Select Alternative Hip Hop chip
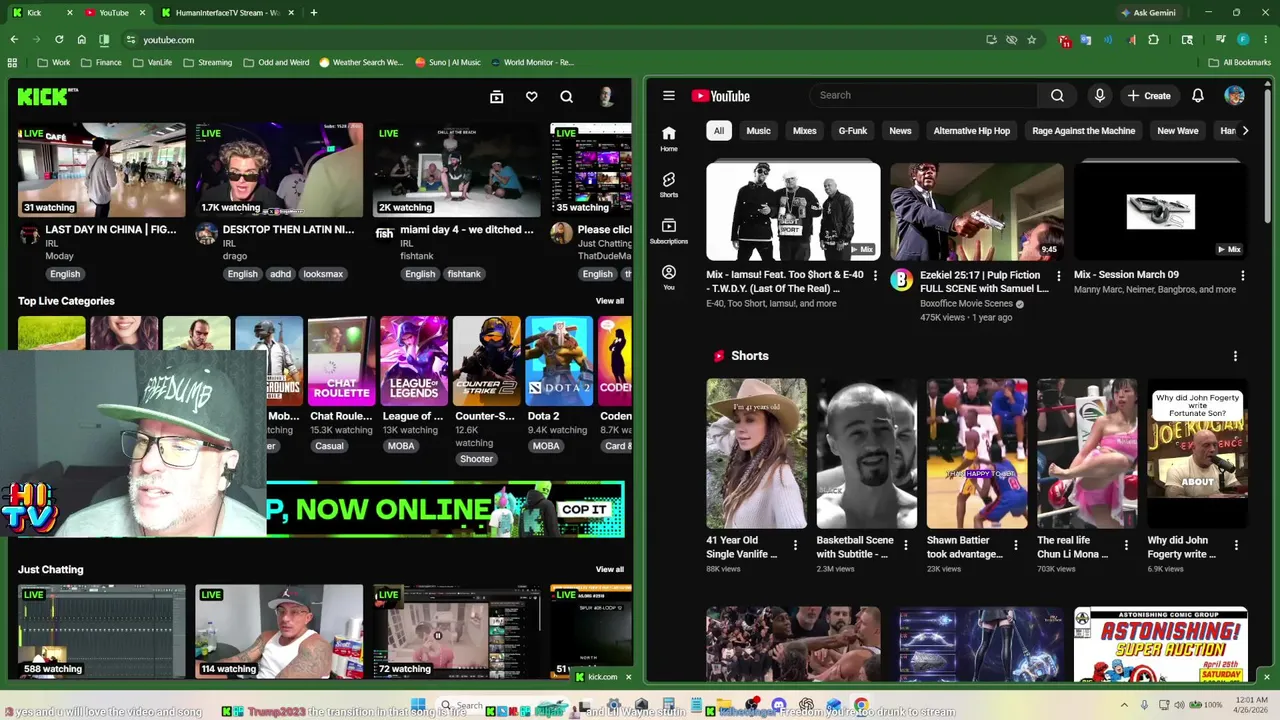This screenshot has width=1280, height=720. [x=972, y=131]
